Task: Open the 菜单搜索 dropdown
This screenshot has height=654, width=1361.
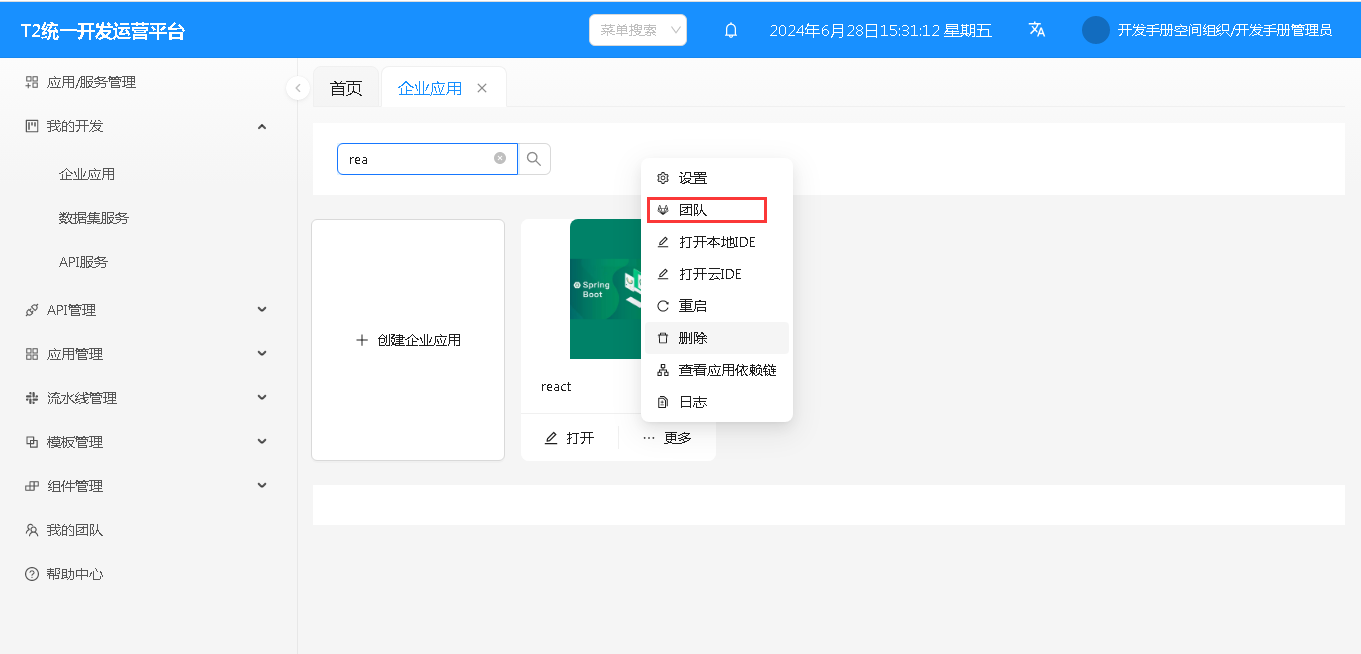Action: pyautogui.click(x=638, y=30)
